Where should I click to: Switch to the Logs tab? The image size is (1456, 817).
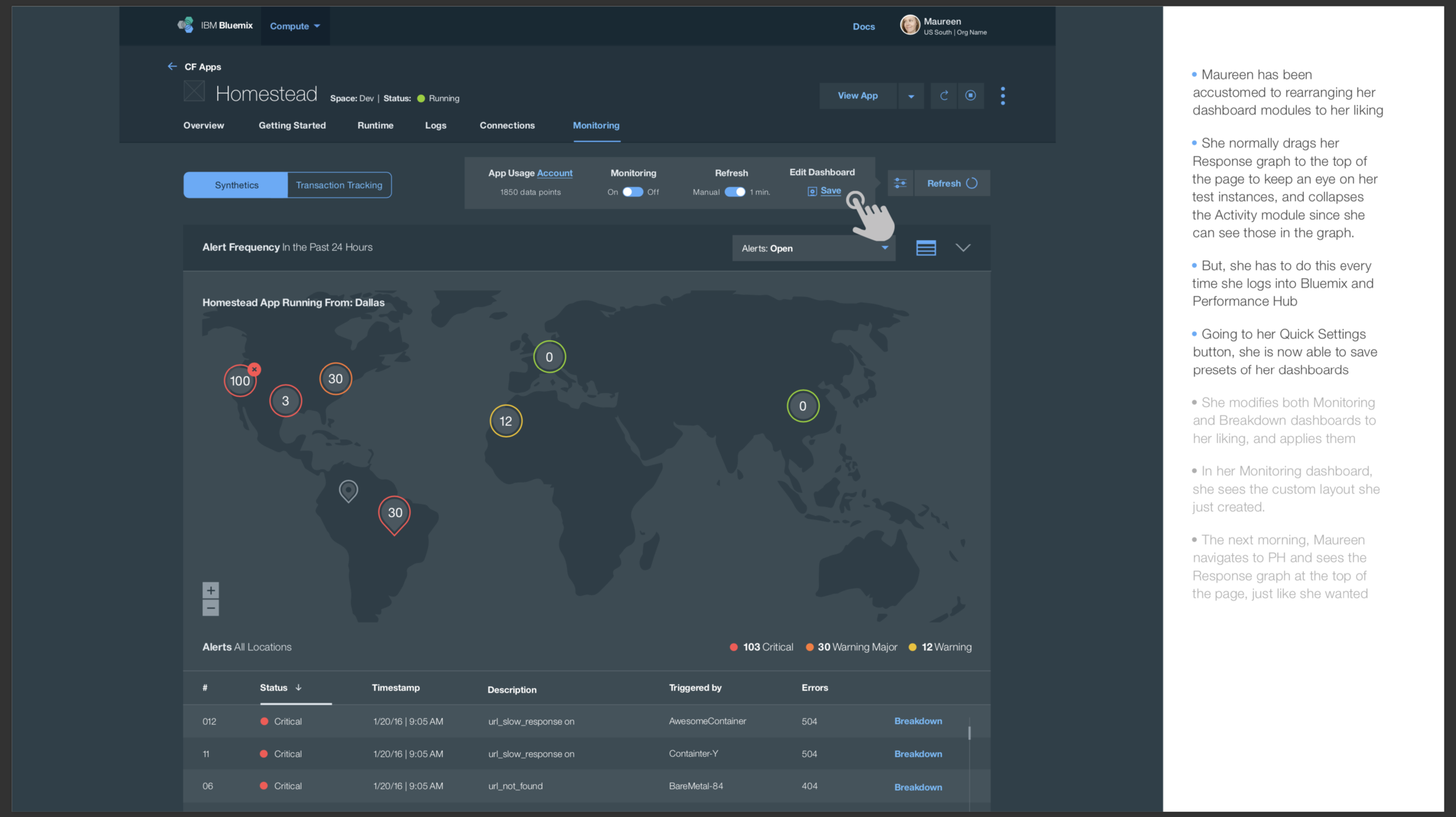(x=435, y=126)
